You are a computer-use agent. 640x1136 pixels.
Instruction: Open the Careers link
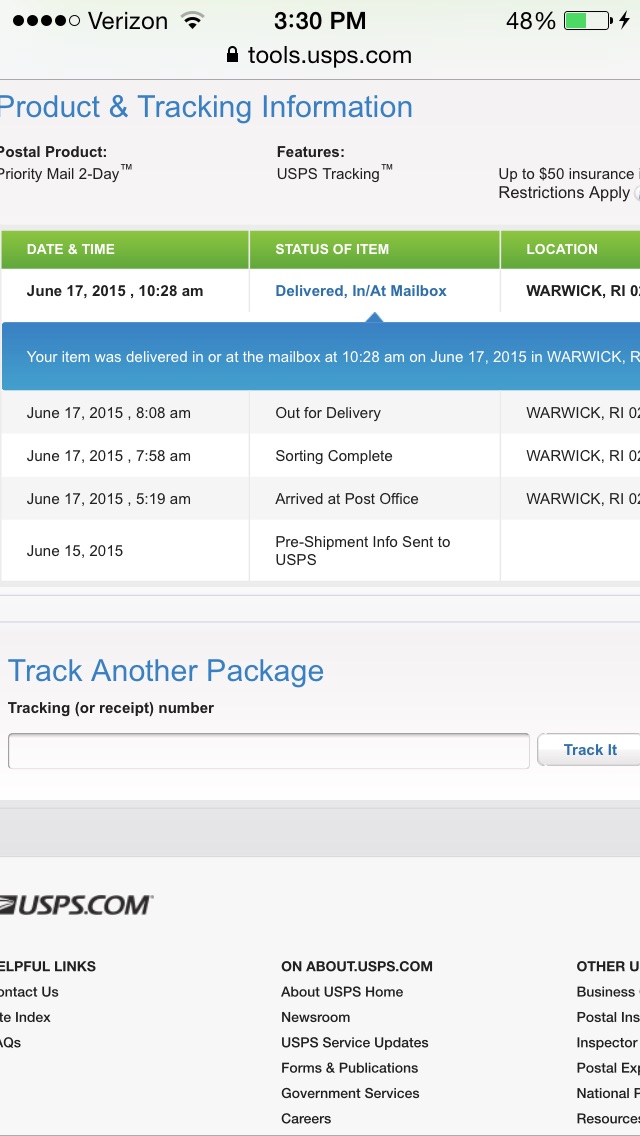pos(306,1119)
